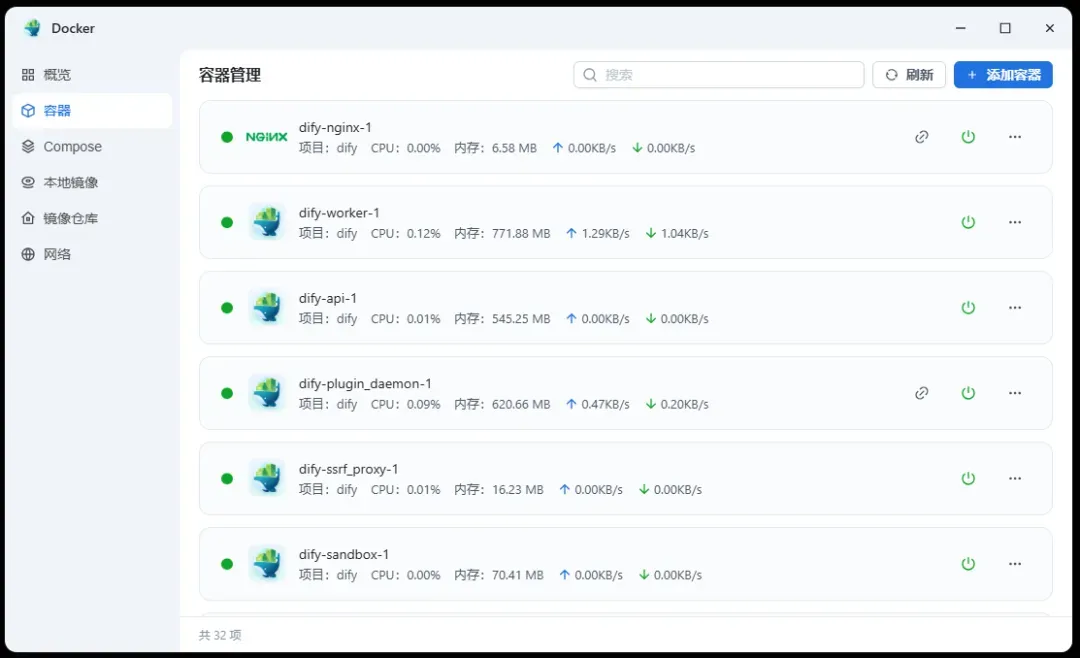Click the green status dot of dify-worker-1
The height and width of the screenshot is (658, 1080).
point(227,222)
